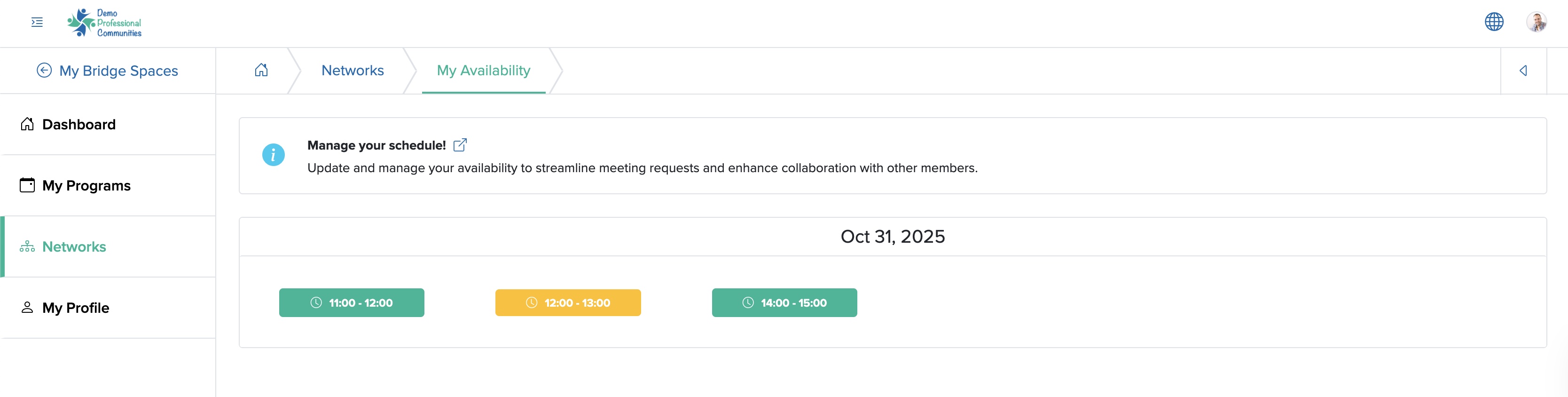This screenshot has height=397, width=1568.
Task: Open the Manage your schedule external link icon
Action: click(460, 145)
